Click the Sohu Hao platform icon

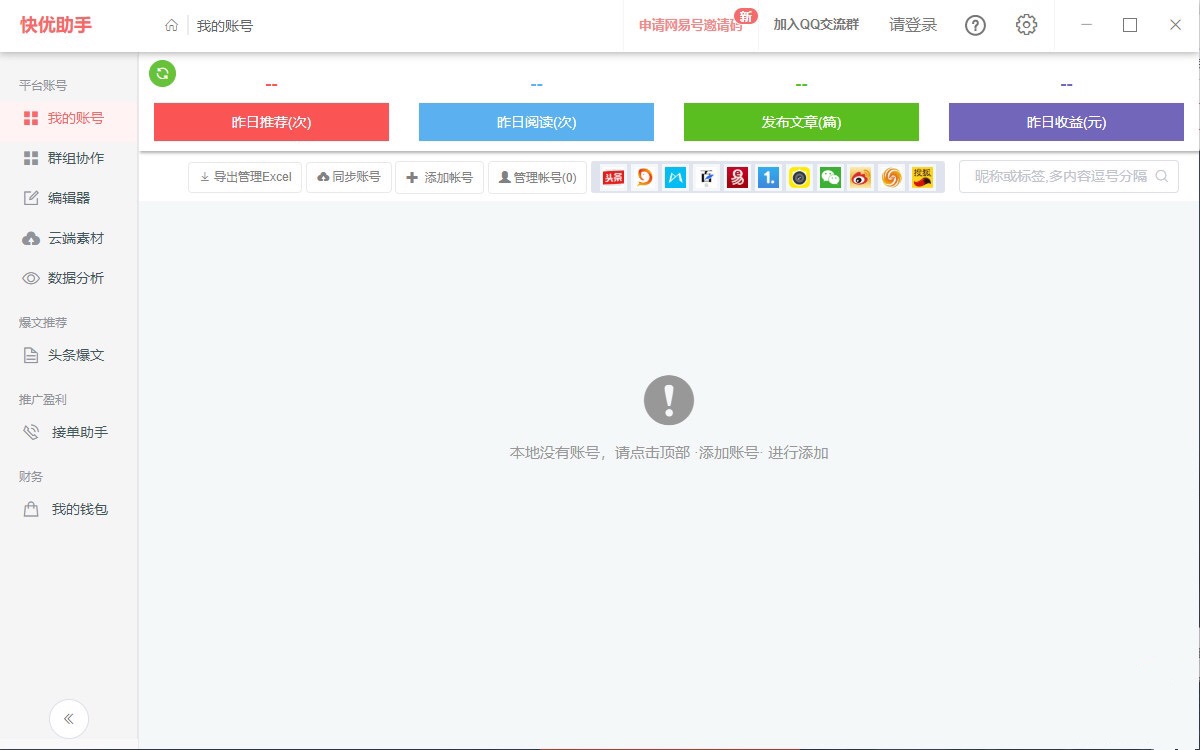click(x=924, y=177)
